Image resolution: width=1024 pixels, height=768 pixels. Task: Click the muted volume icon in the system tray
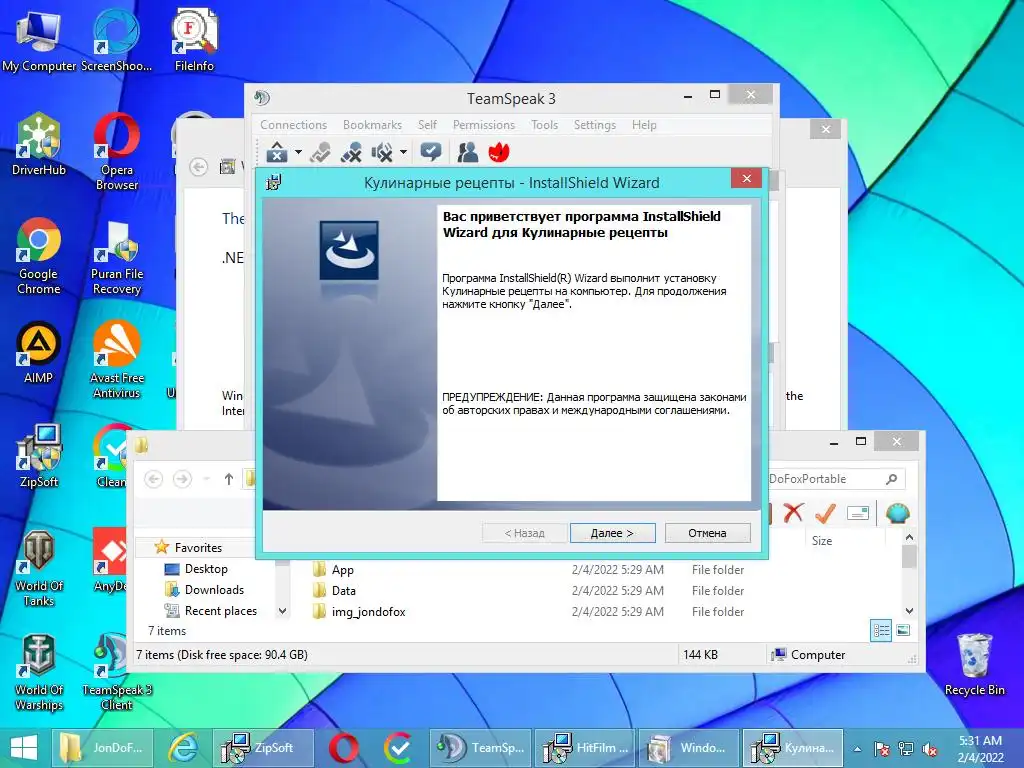pyautogui.click(x=931, y=749)
